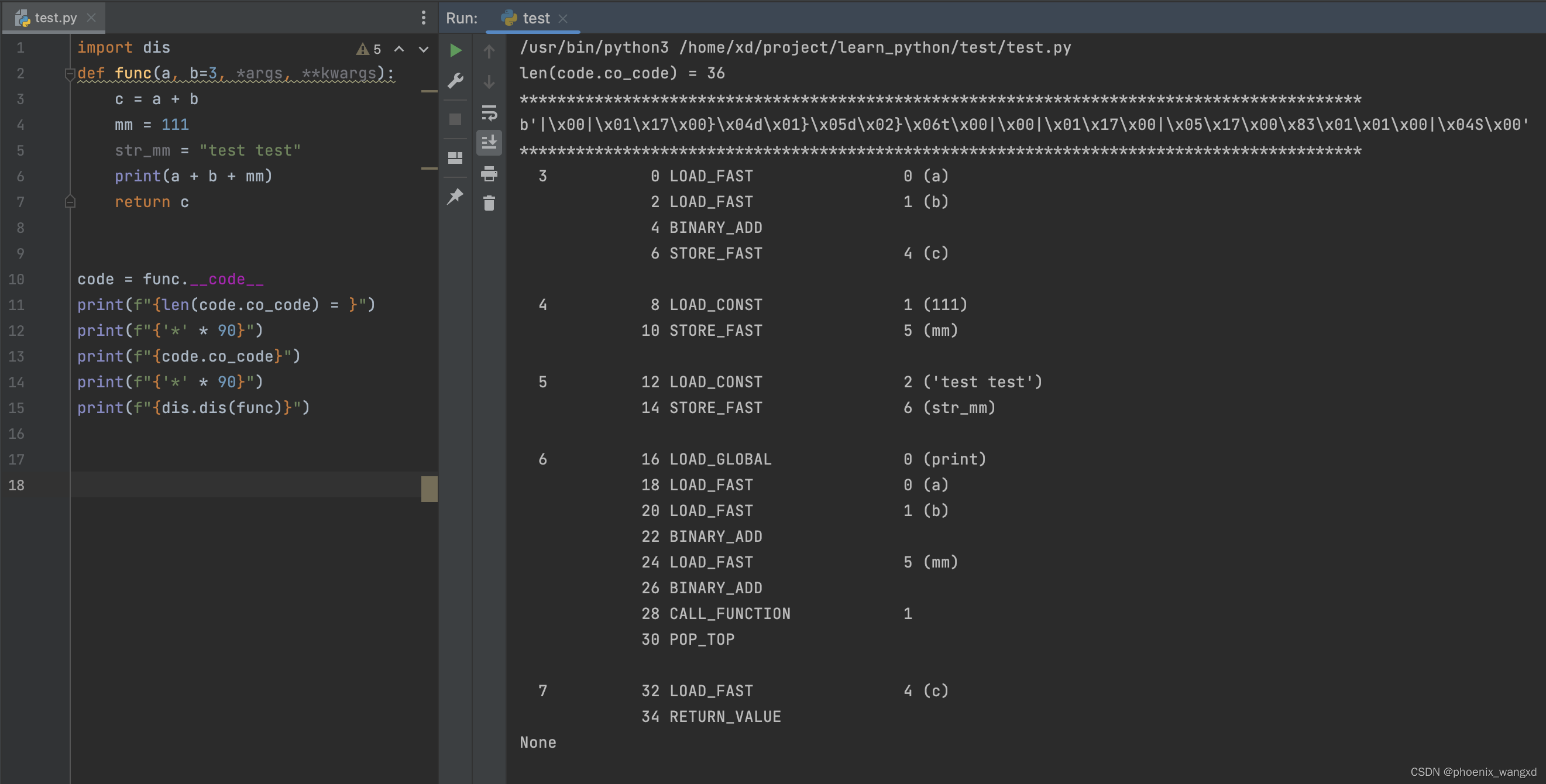This screenshot has height=784, width=1546.
Task: Go to previous highlighted warning chevron
Action: pyautogui.click(x=399, y=49)
